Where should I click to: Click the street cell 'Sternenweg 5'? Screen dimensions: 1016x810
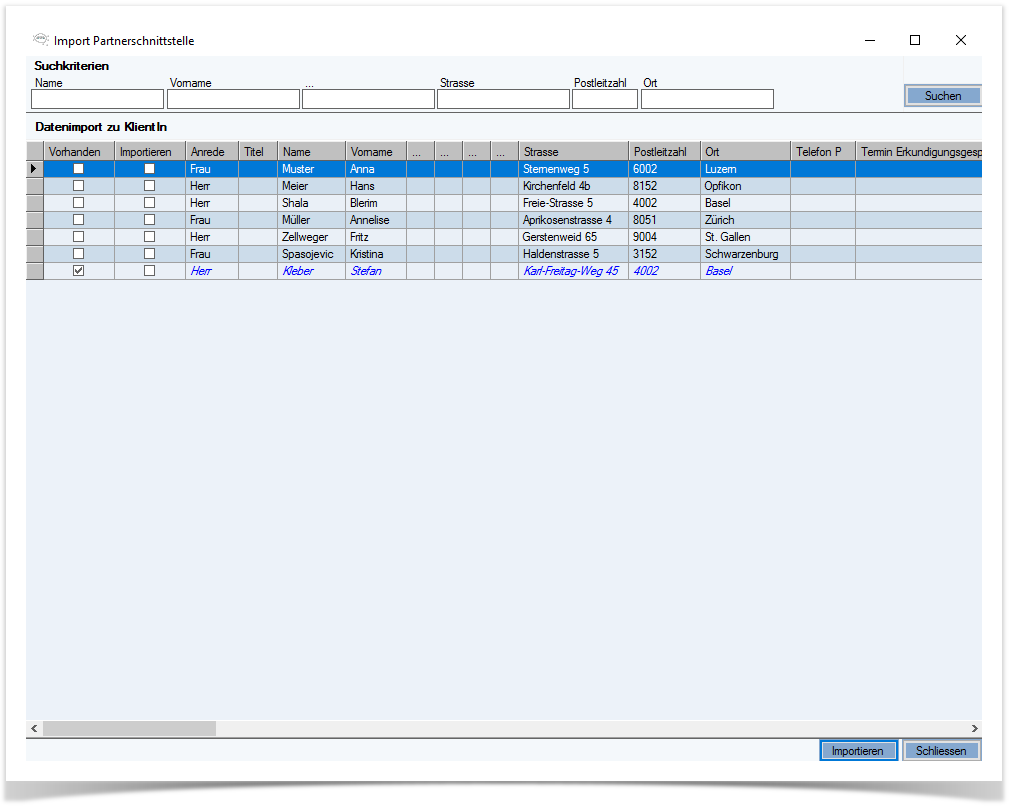(x=573, y=168)
